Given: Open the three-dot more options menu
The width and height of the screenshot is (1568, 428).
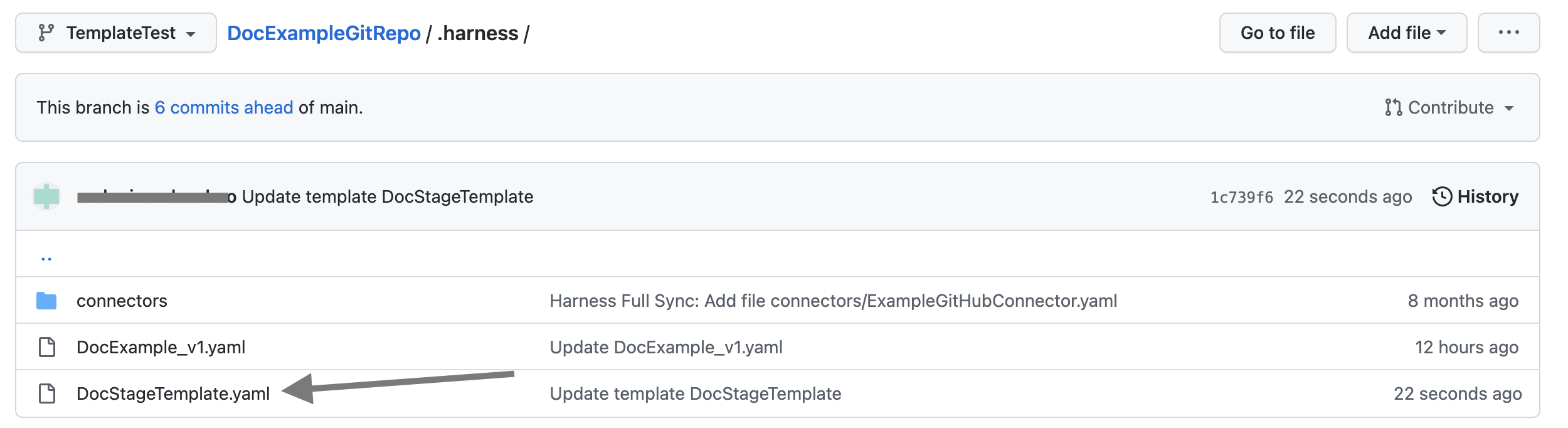Looking at the screenshot, I should pos(1508,33).
